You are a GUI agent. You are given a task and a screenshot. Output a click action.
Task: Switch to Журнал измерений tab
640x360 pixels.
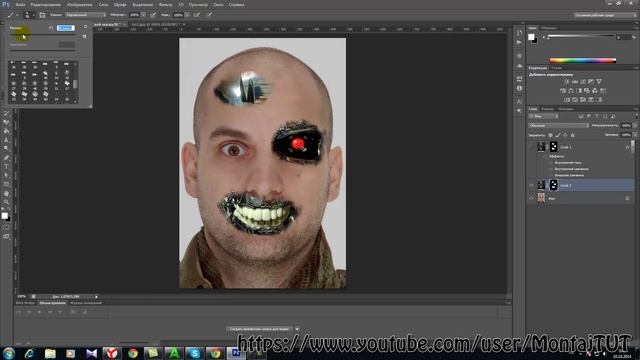pyautogui.click(x=86, y=303)
